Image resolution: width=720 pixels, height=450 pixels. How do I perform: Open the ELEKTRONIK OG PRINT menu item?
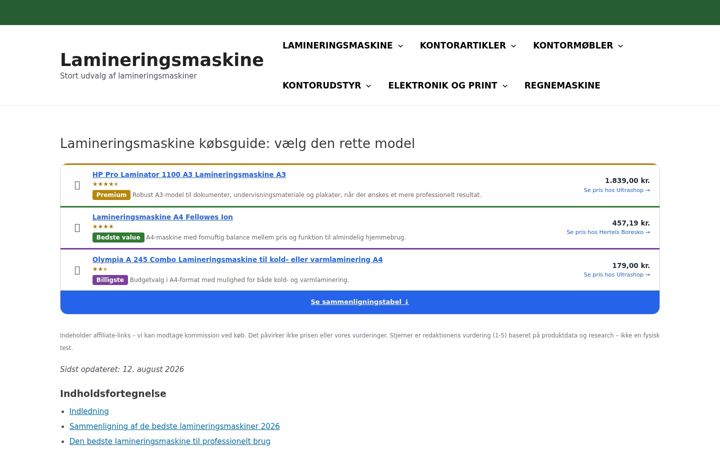[x=443, y=85]
